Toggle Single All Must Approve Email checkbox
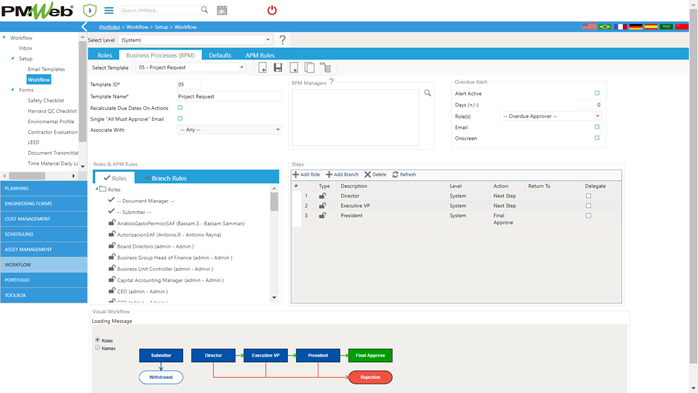Viewport: 698px width, 393px height. (180, 118)
